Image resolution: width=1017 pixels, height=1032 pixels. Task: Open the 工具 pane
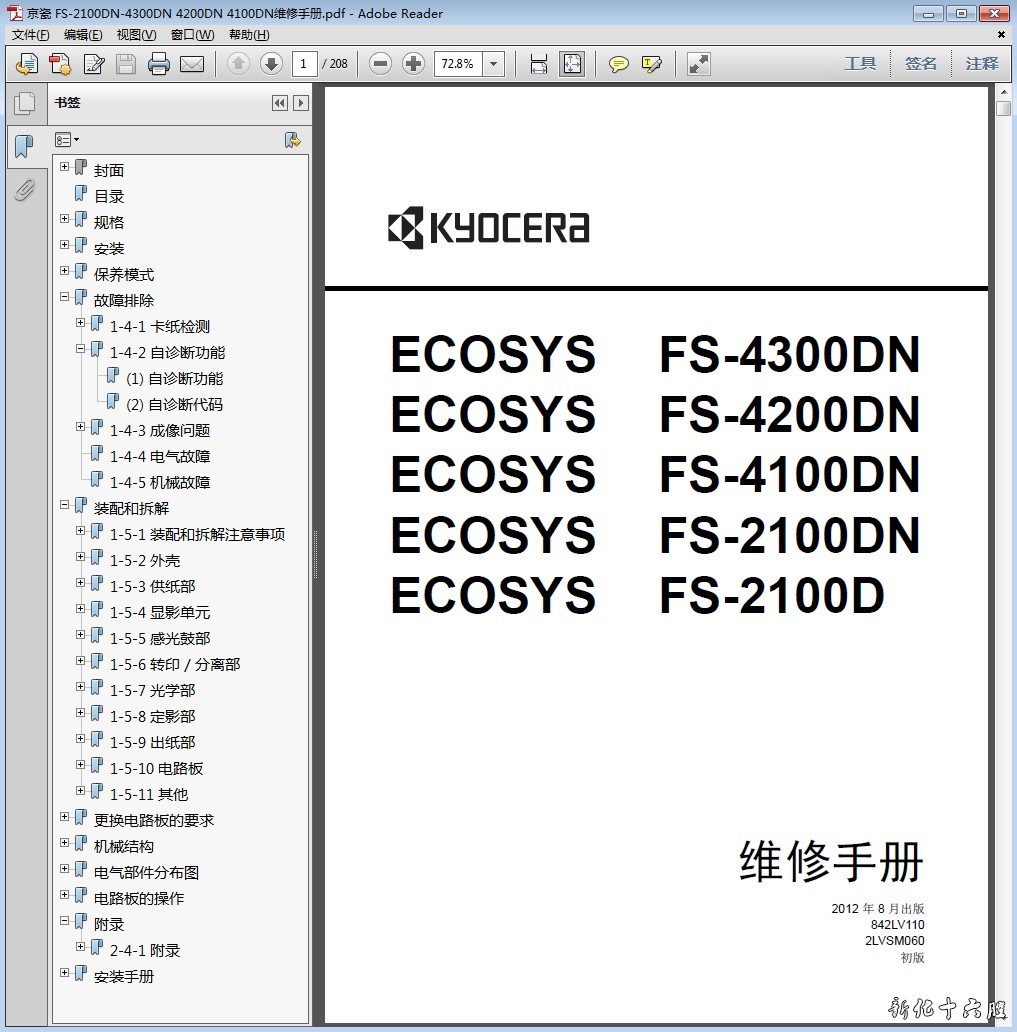860,64
